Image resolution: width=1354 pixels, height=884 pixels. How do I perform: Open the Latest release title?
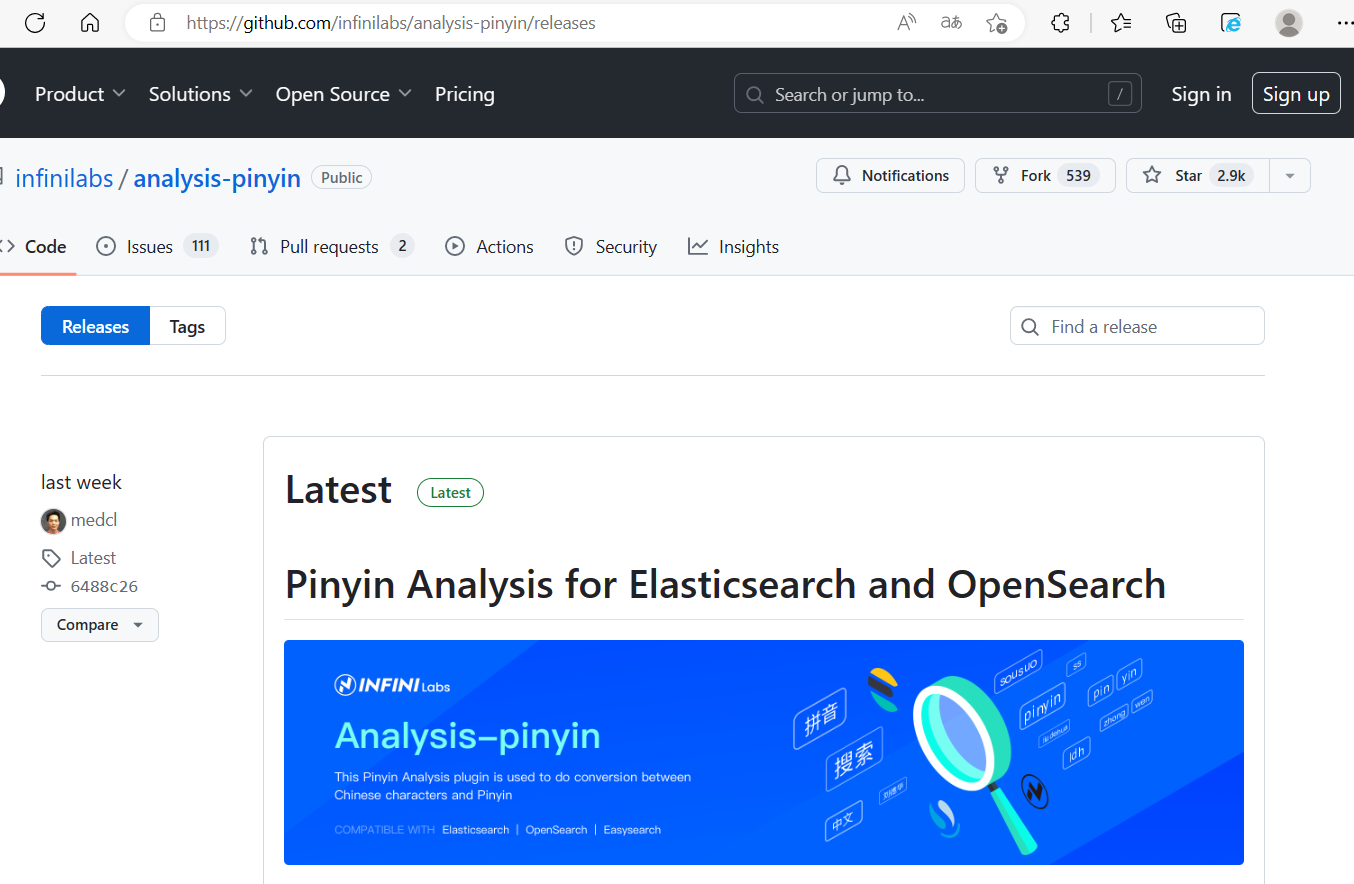click(x=338, y=490)
